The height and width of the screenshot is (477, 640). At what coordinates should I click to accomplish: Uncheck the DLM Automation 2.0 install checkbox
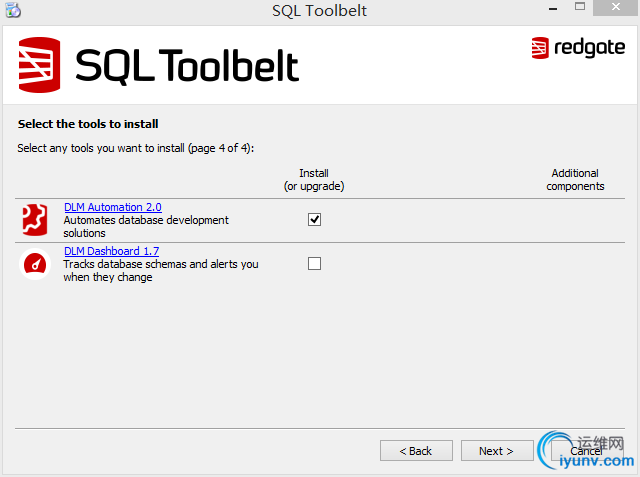click(314, 220)
